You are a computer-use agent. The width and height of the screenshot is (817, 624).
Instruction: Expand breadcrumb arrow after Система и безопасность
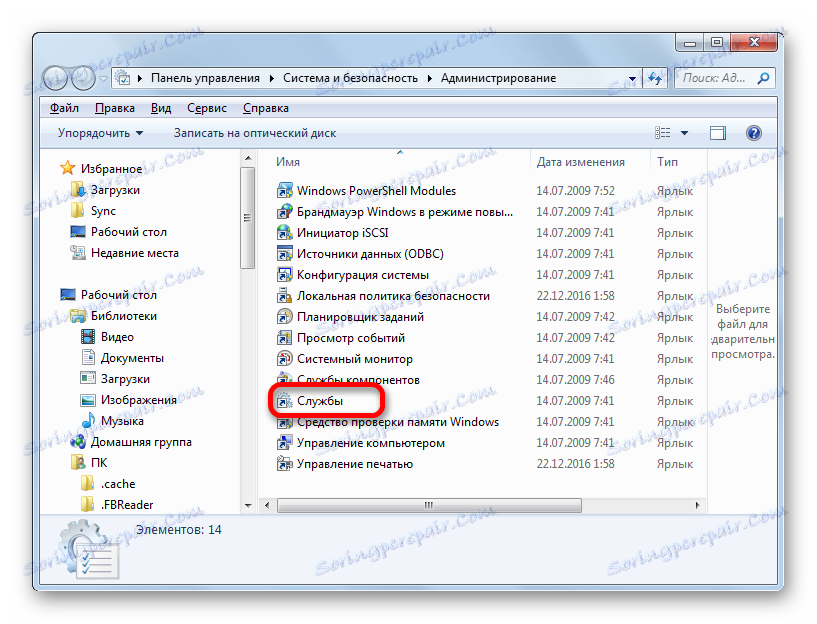pyautogui.click(x=430, y=78)
